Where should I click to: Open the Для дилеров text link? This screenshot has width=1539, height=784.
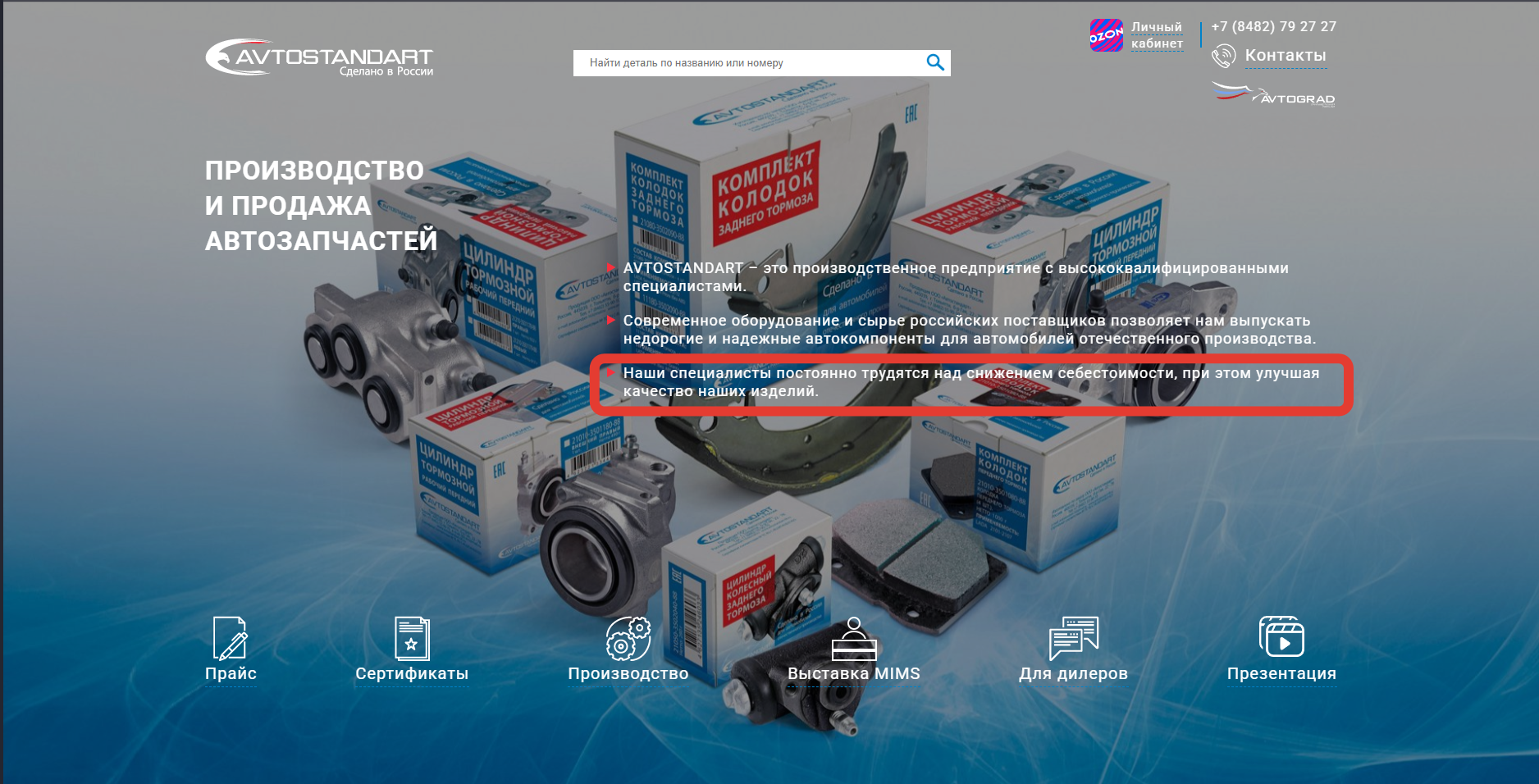(1073, 673)
